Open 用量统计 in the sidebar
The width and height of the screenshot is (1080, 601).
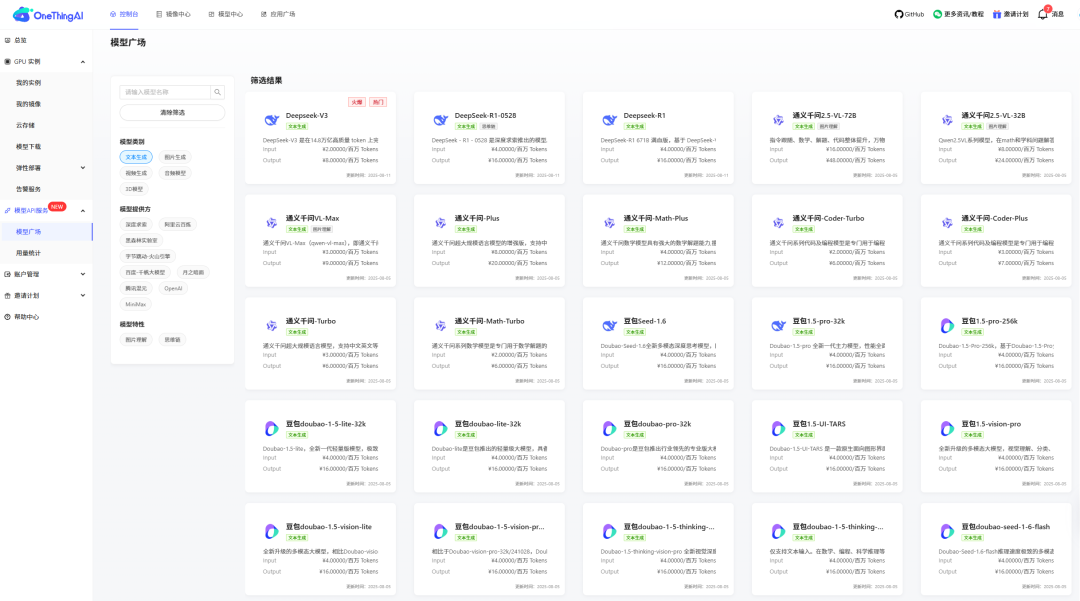click(28, 253)
